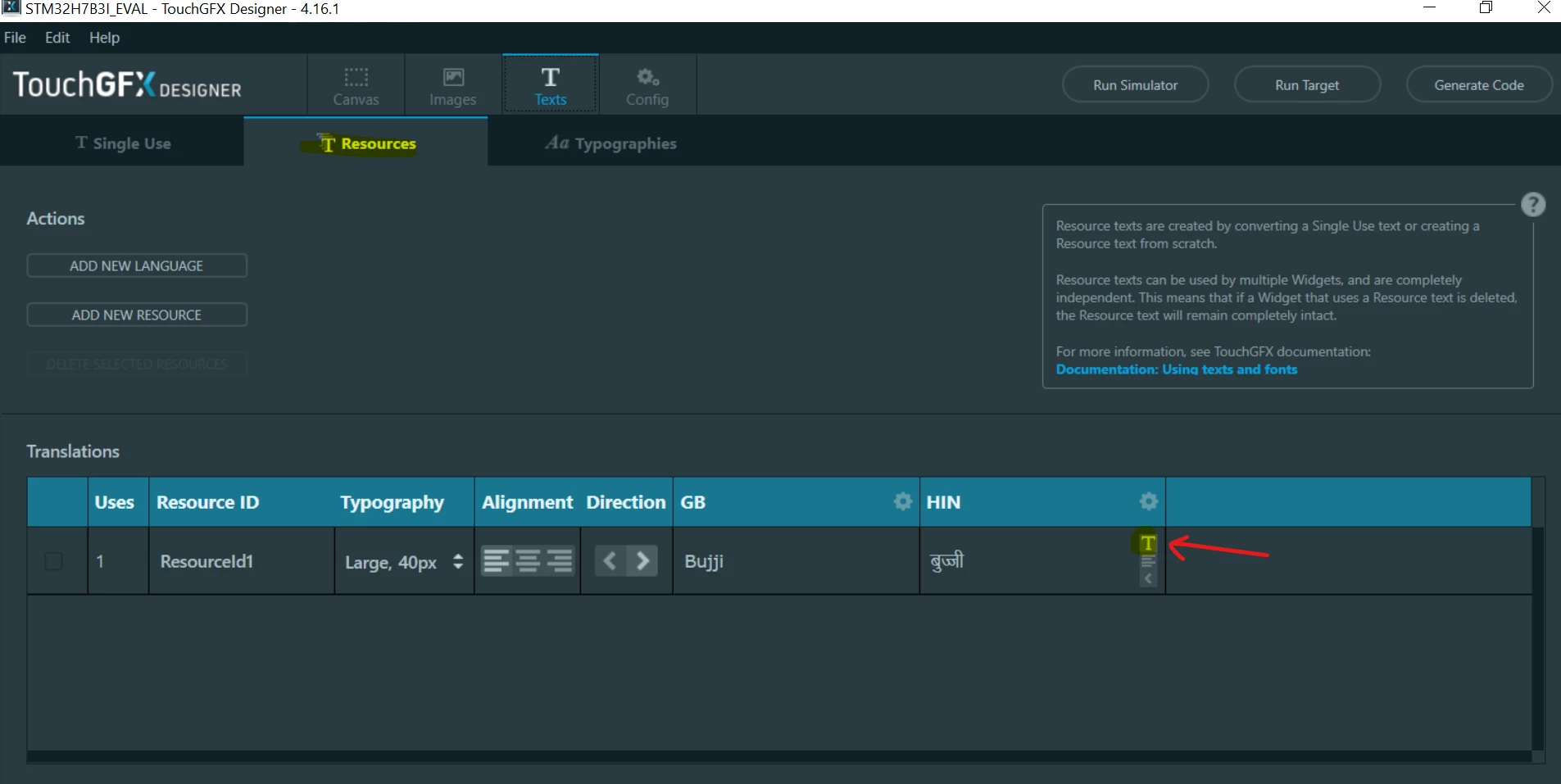Viewport: 1561px width, 784px height.
Task: Open the Config view
Action: tap(647, 85)
